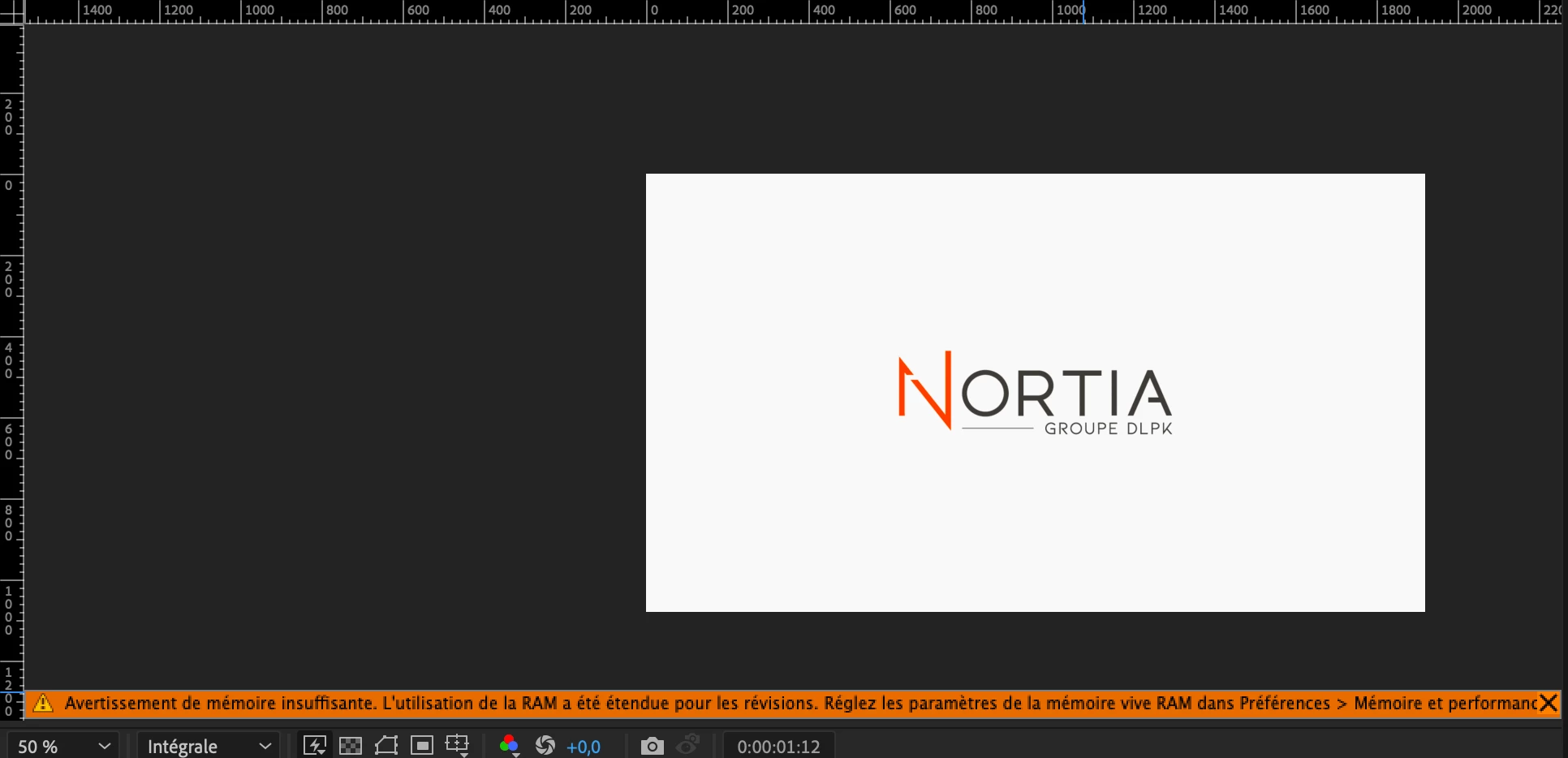Click the +0,0 exposure value
1568x758 pixels.
click(584, 747)
